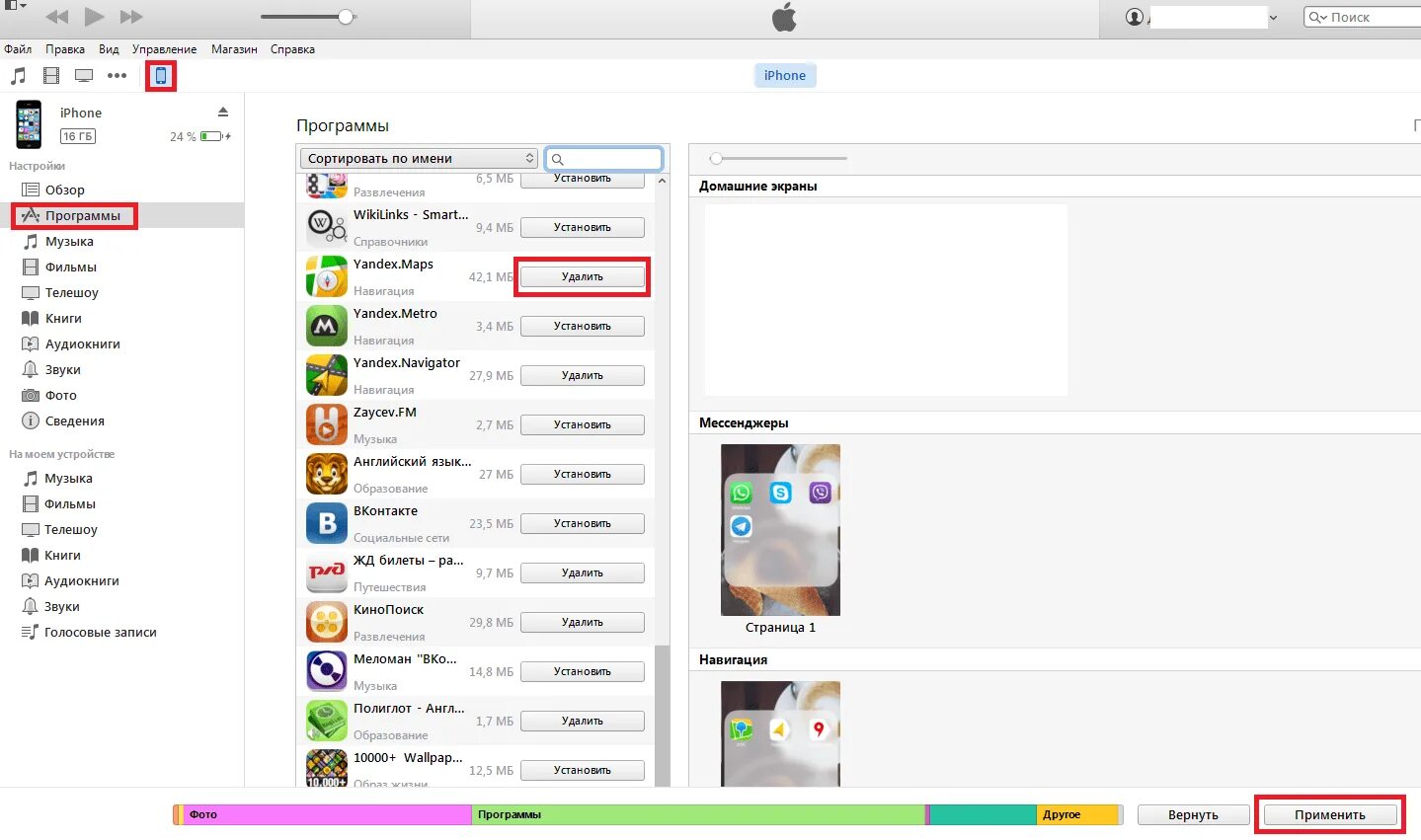Click ВКонтакте app icon

click(x=326, y=523)
